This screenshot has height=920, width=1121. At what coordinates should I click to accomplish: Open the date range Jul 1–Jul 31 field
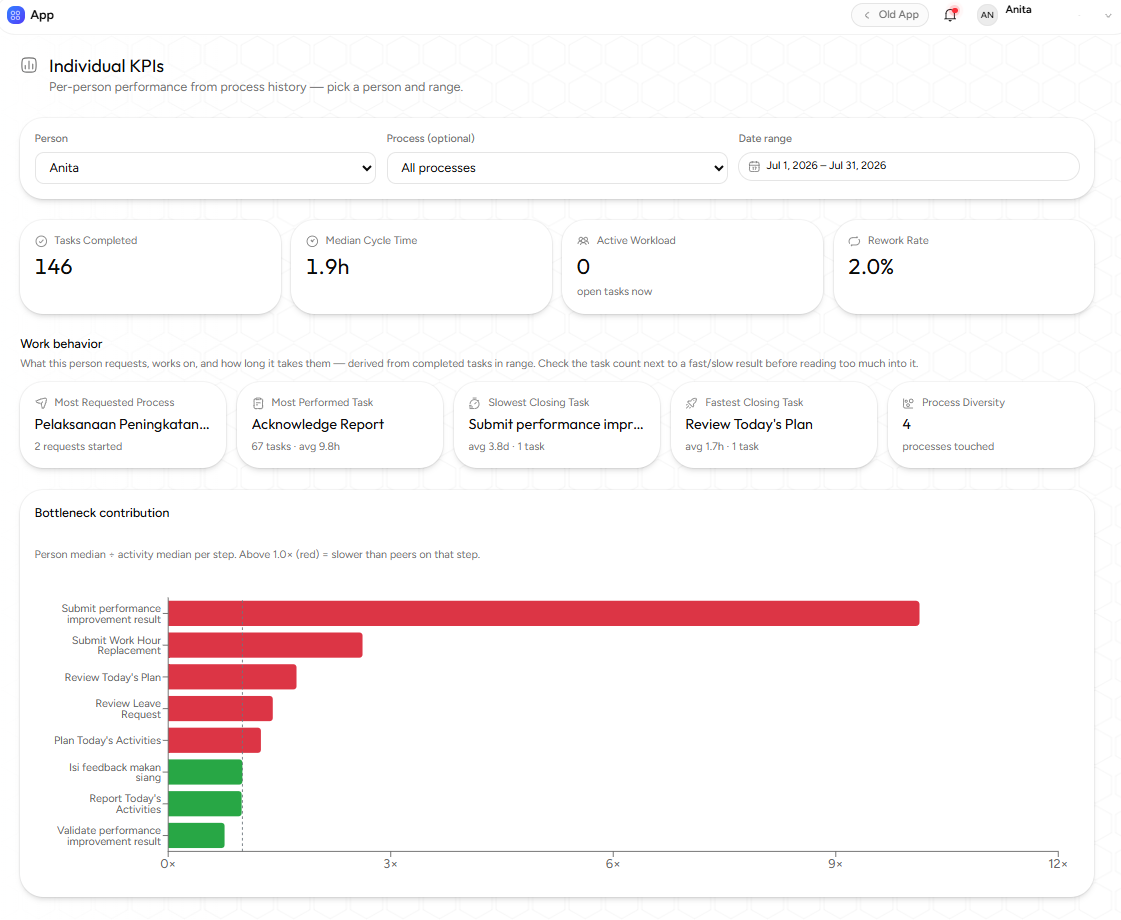pos(909,167)
